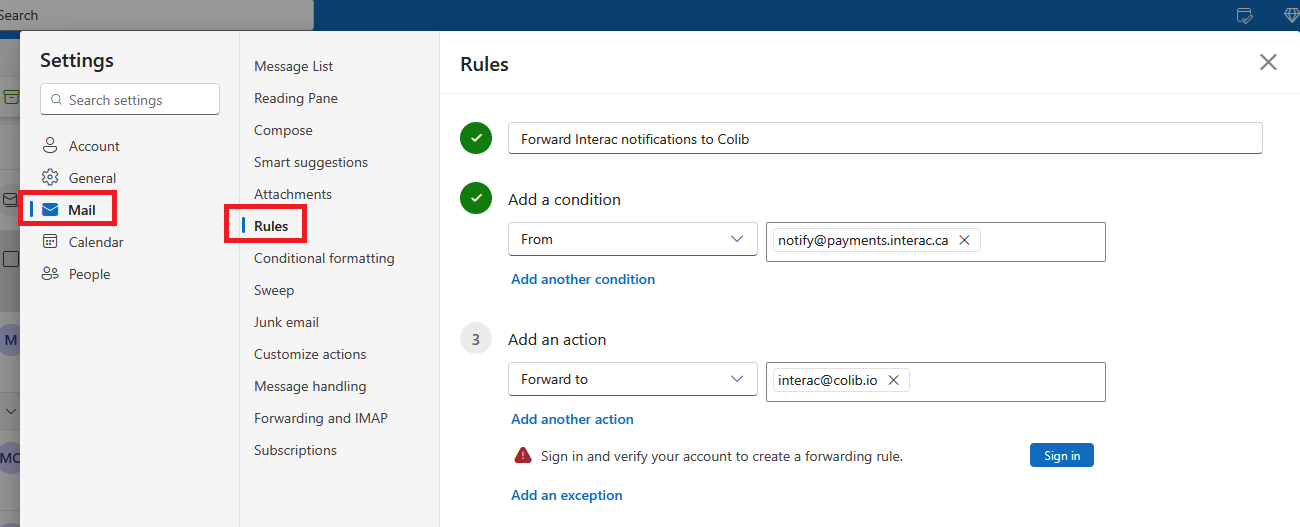Click the red warning triangle icon
Screen dimensions: 1300x527
523,455
